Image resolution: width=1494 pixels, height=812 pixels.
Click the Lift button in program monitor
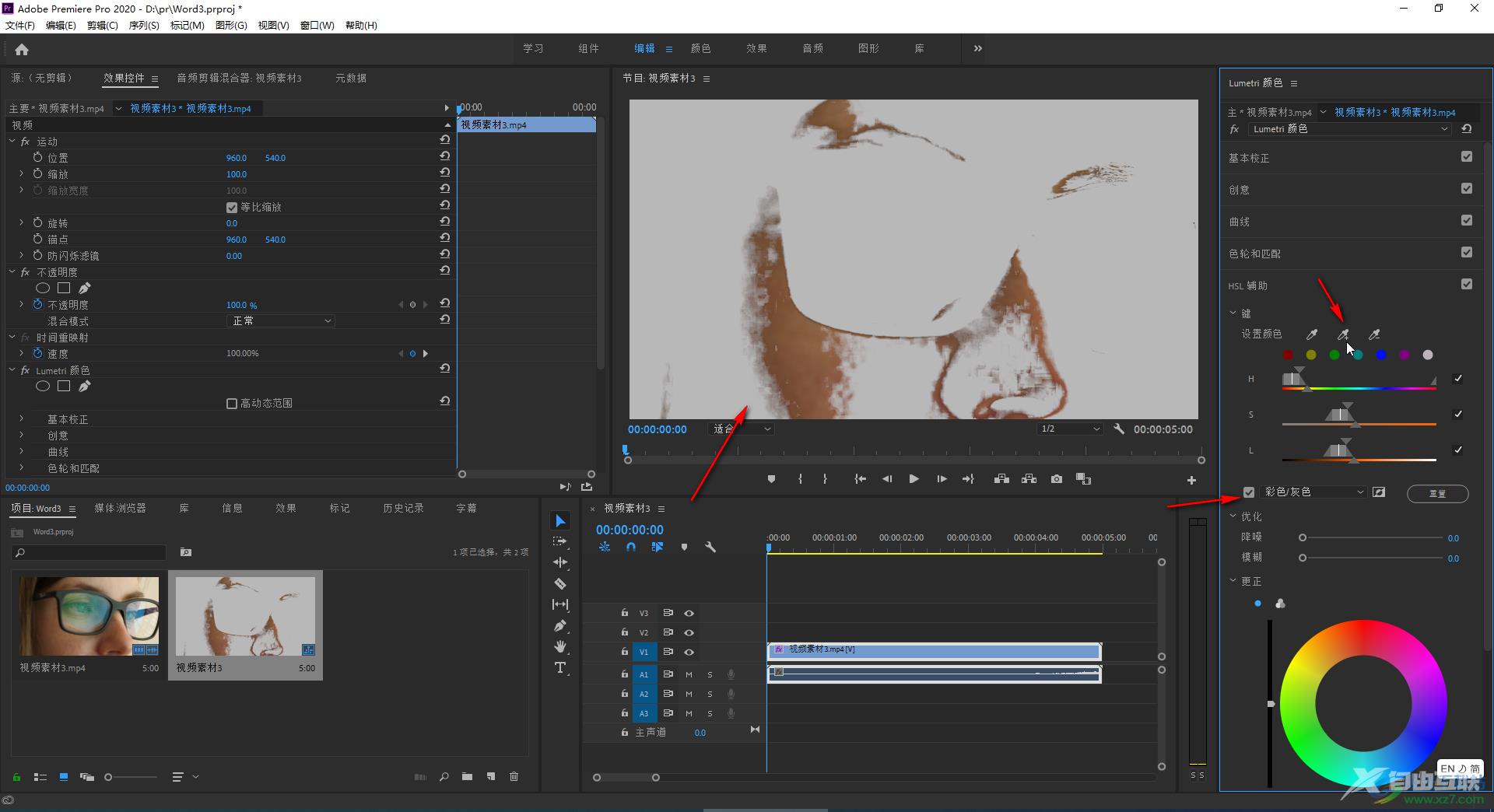(x=1001, y=479)
